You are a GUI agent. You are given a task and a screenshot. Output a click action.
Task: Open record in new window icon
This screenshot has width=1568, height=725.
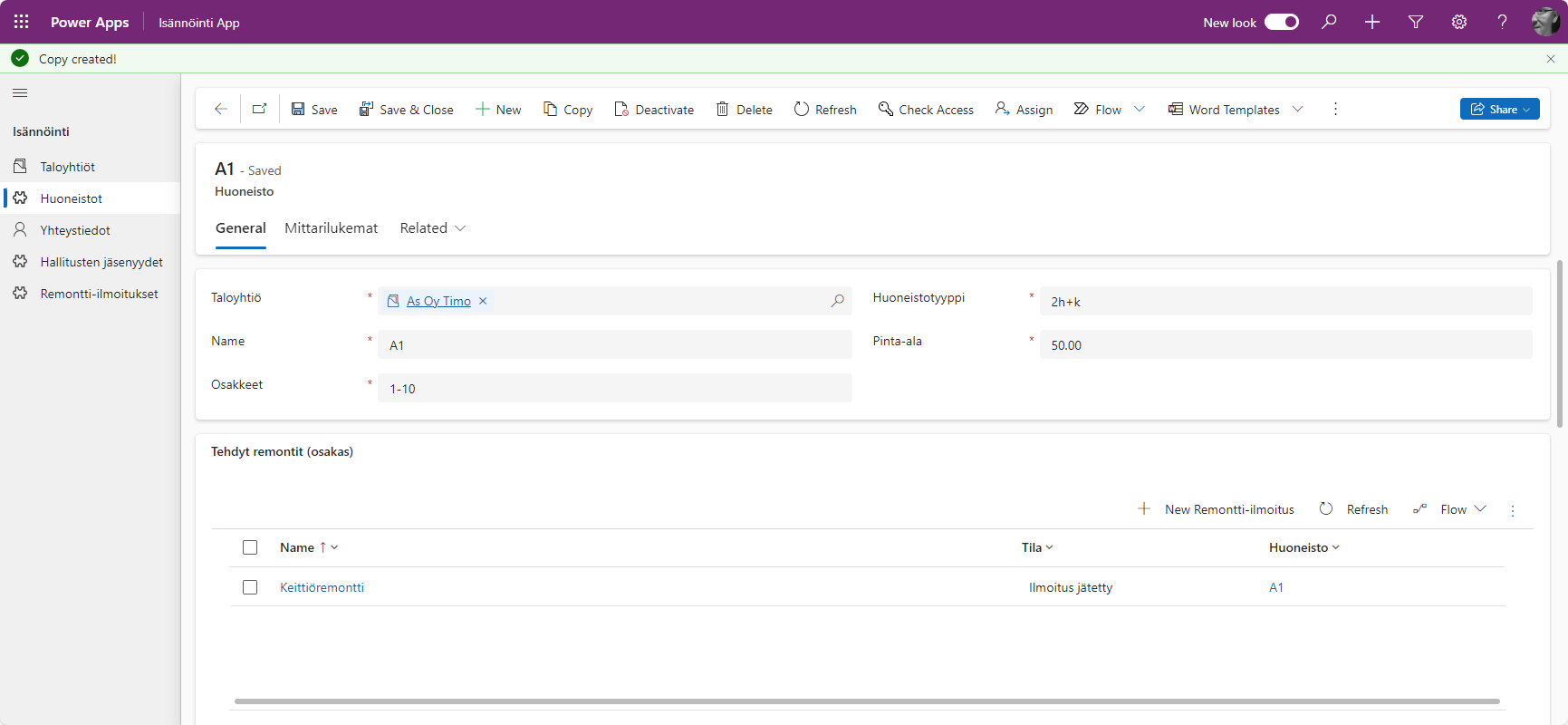tap(260, 109)
